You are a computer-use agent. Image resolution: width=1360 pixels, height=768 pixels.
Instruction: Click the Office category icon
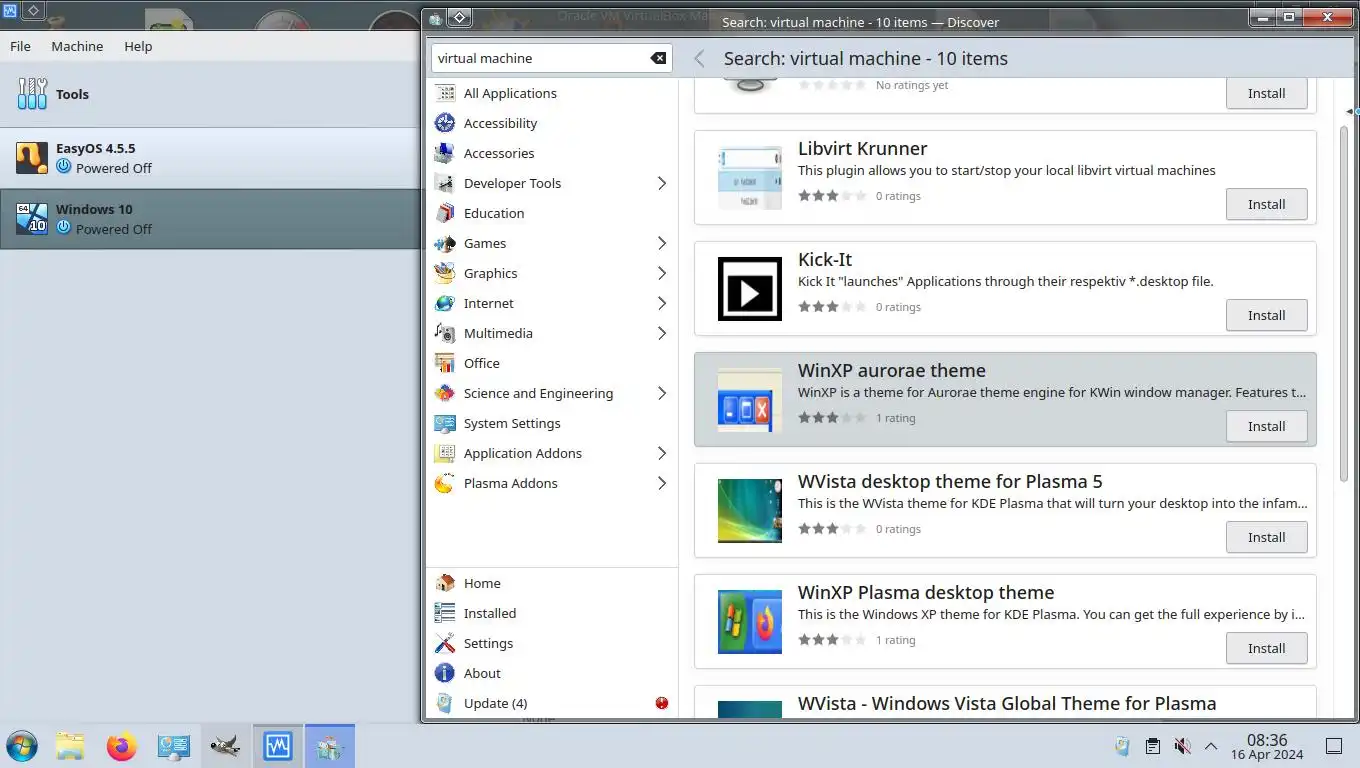tap(445, 363)
